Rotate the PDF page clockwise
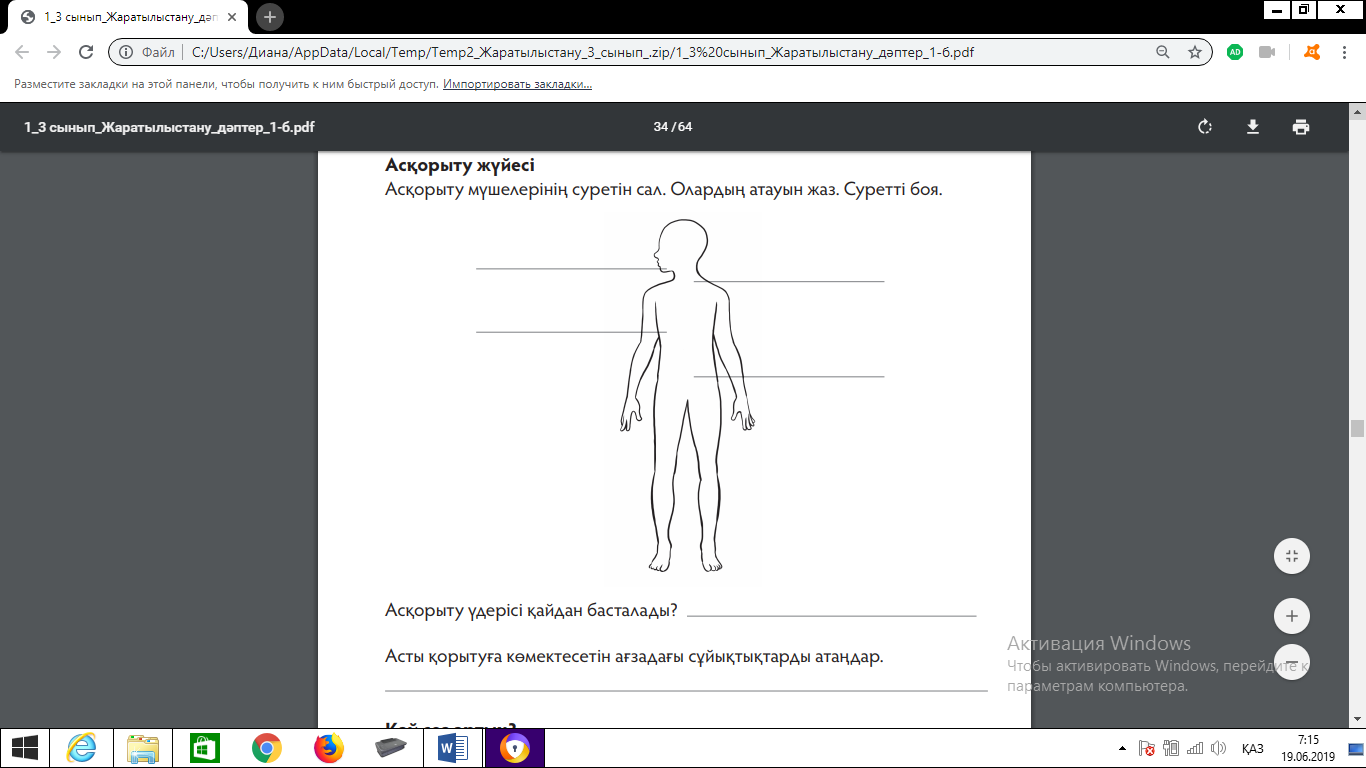This screenshot has height=768, width=1366. (x=1205, y=127)
